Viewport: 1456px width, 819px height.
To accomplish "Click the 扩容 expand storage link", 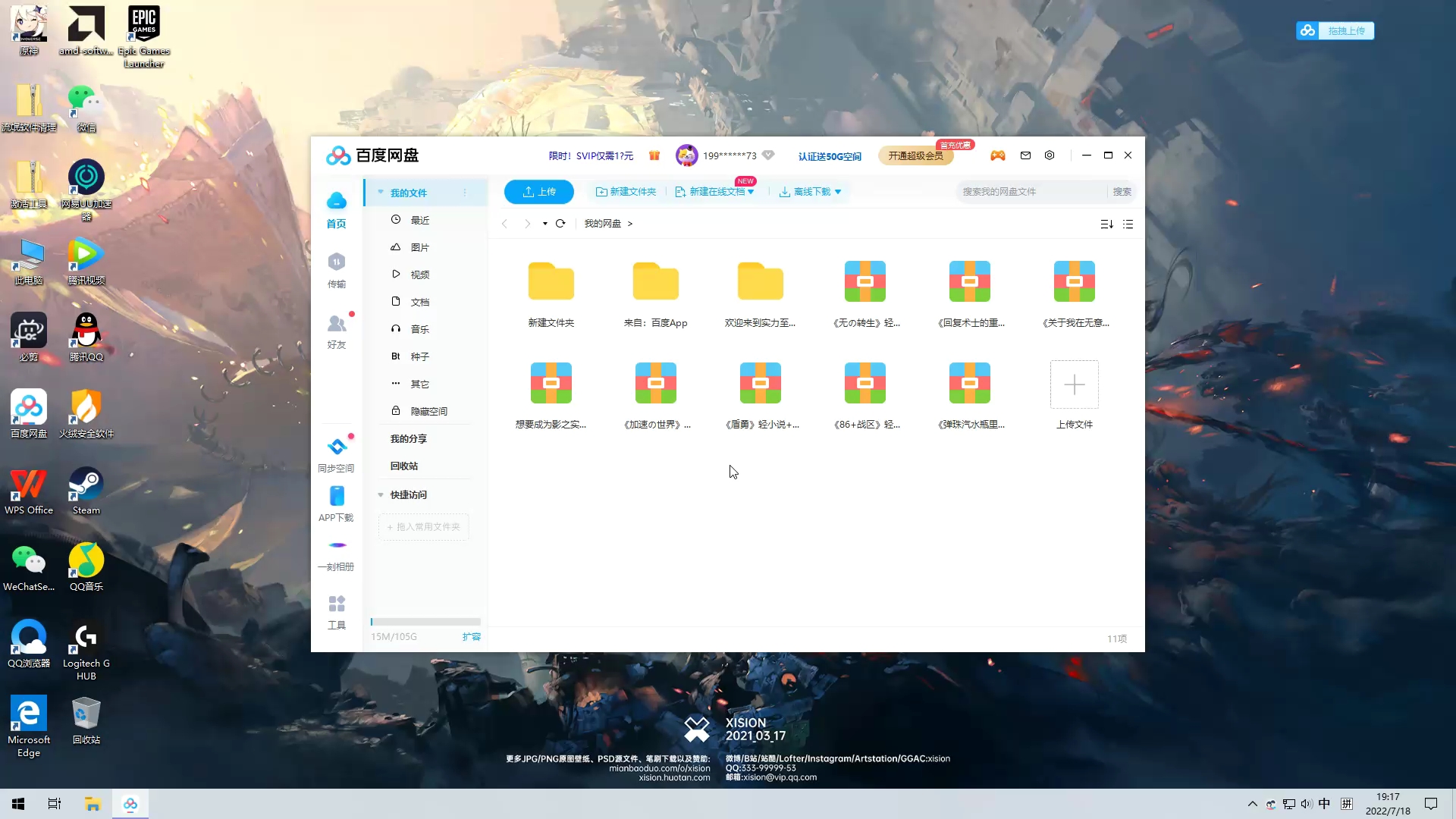I will [472, 637].
